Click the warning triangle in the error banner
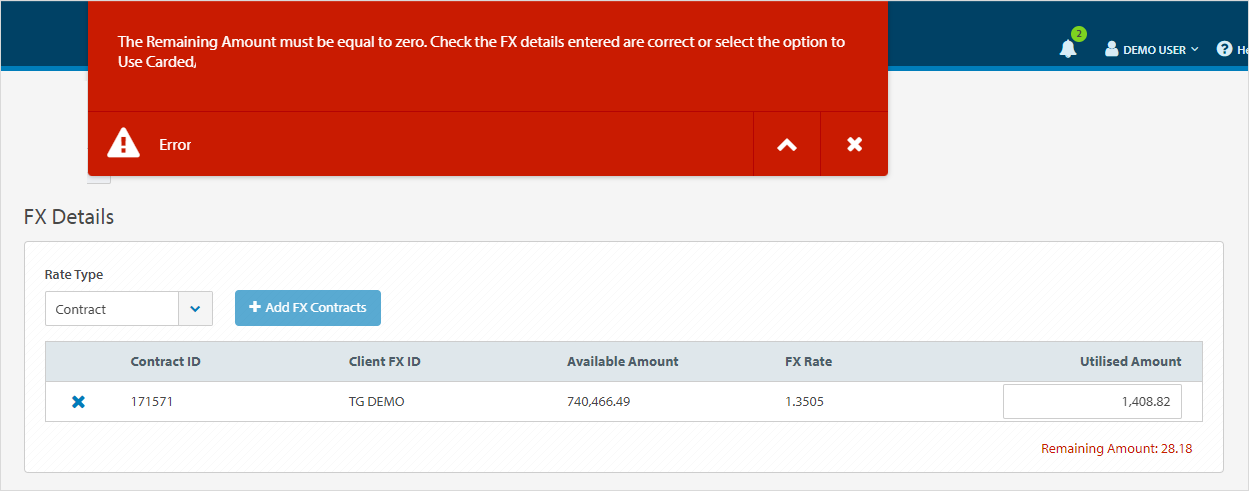Viewport: 1249px width, 491px height. (124, 144)
